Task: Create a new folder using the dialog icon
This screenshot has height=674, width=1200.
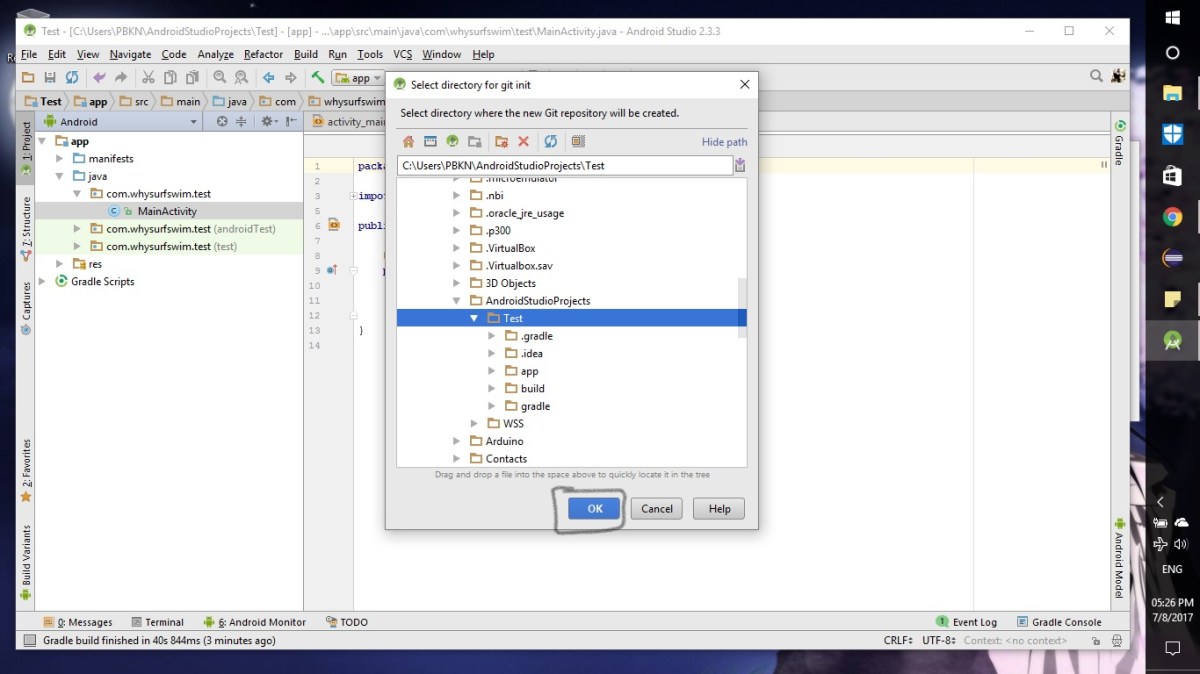Action: tap(504, 142)
